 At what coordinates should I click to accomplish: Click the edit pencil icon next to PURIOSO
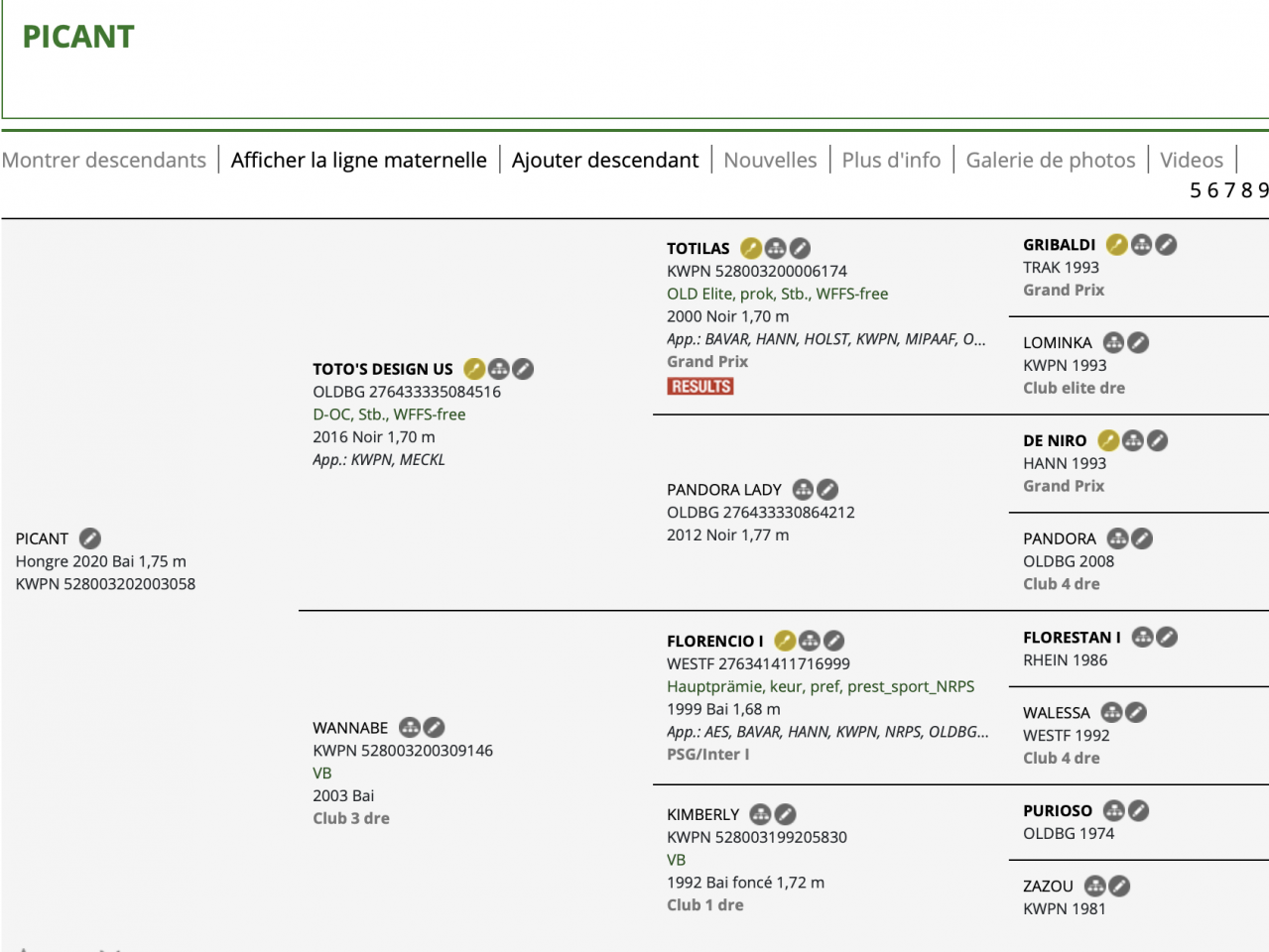(x=1139, y=810)
